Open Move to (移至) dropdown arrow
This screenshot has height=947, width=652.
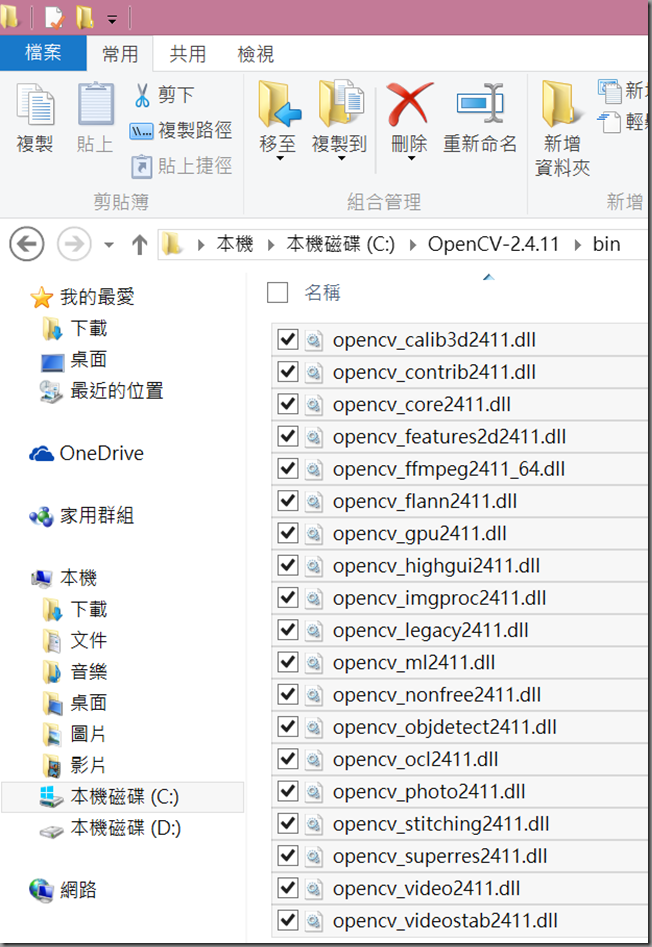coord(280,158)
